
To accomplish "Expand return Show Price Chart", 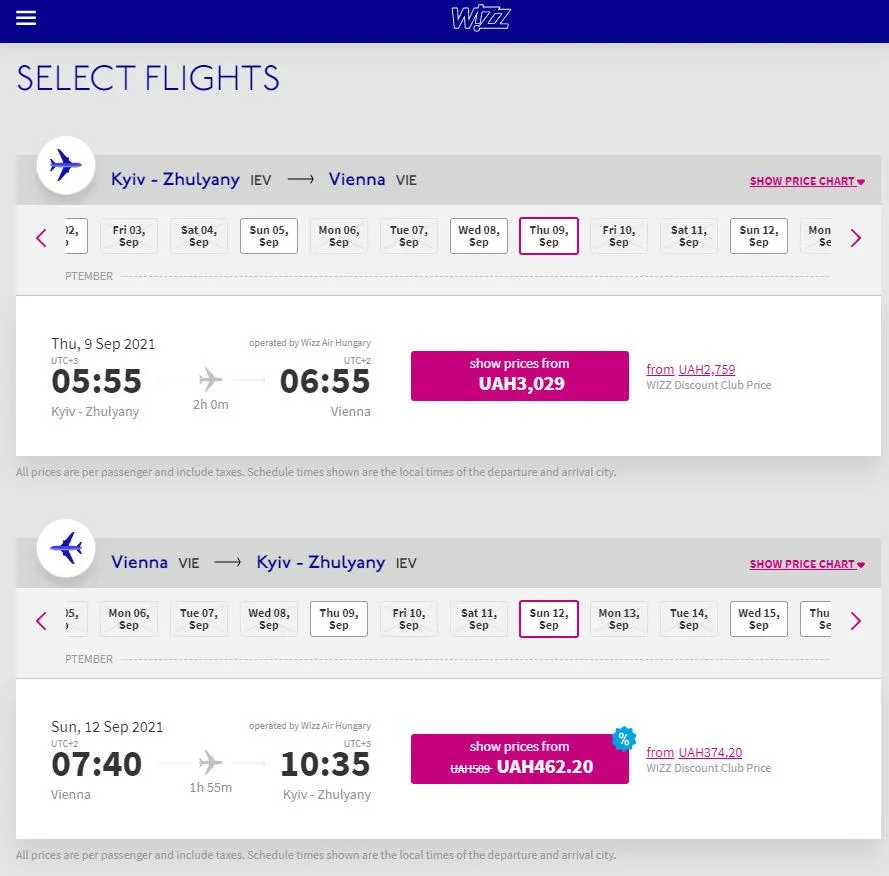I will (807, 564).
